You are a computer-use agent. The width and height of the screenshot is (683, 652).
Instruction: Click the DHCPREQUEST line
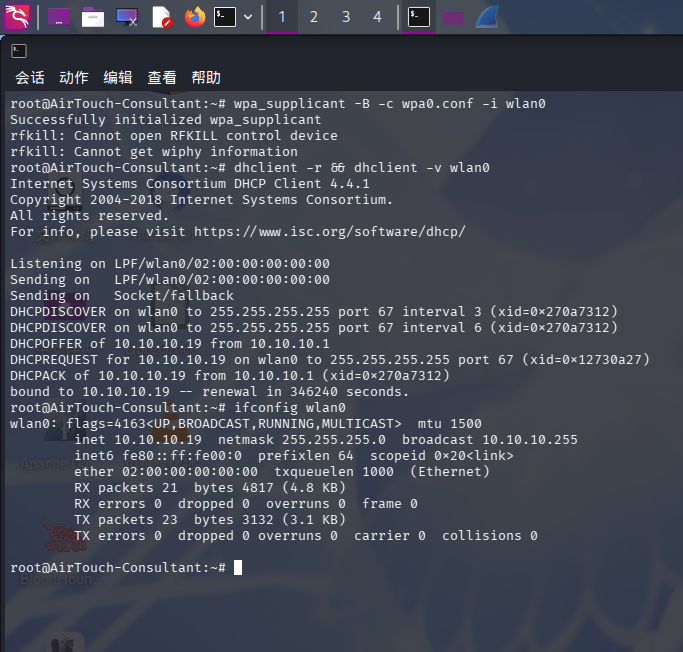[x=330, y=360]
